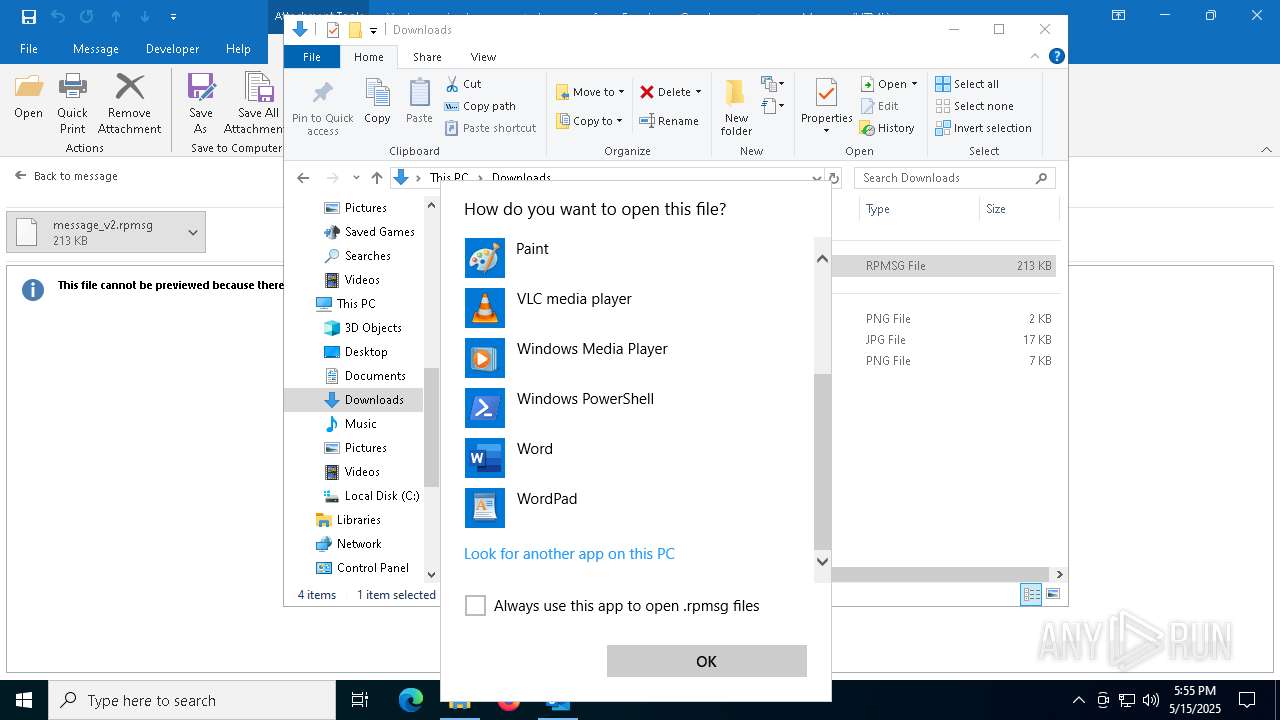Open File Explorer Help icon
Viewport: 1280px width, 720px height.
1056,57
